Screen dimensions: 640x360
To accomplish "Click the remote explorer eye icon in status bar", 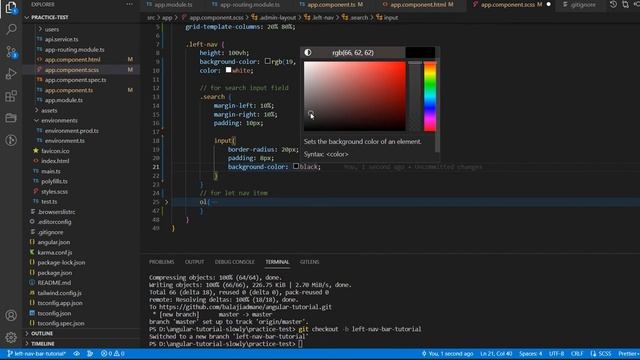I will (x=77, y=353).
